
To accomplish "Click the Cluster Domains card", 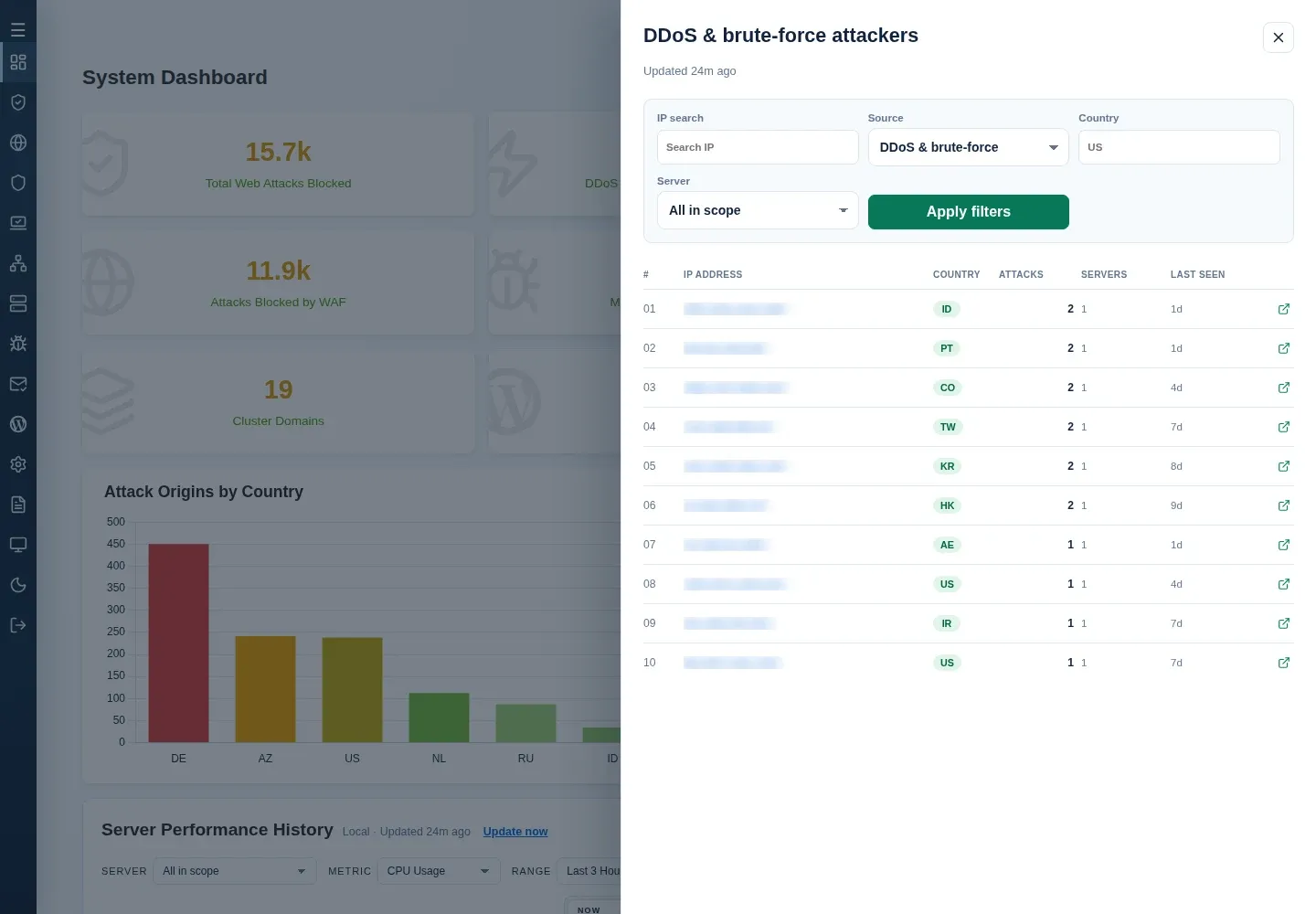I will 278,402.
